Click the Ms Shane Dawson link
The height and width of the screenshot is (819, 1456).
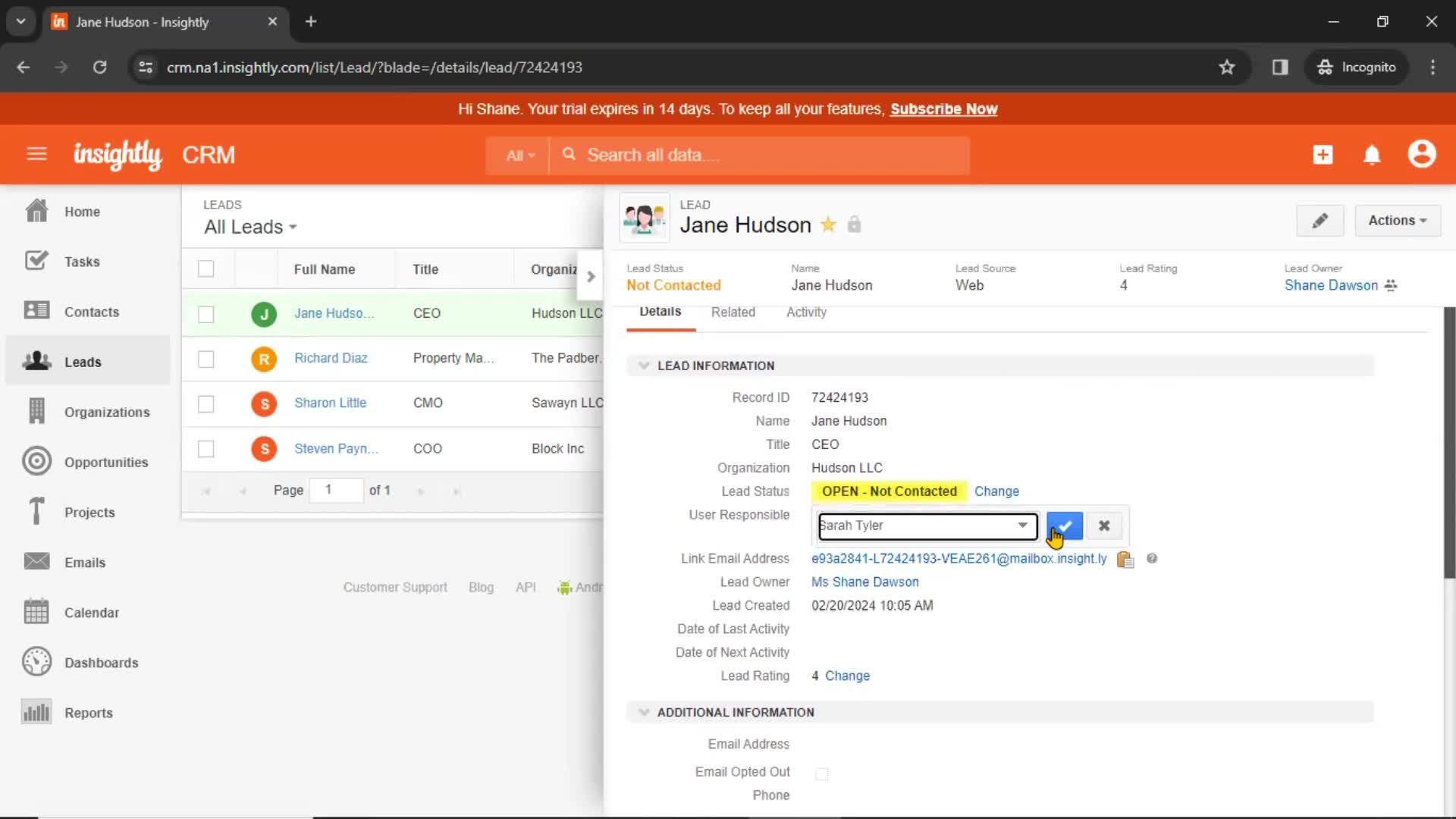(x=864, y=582)
